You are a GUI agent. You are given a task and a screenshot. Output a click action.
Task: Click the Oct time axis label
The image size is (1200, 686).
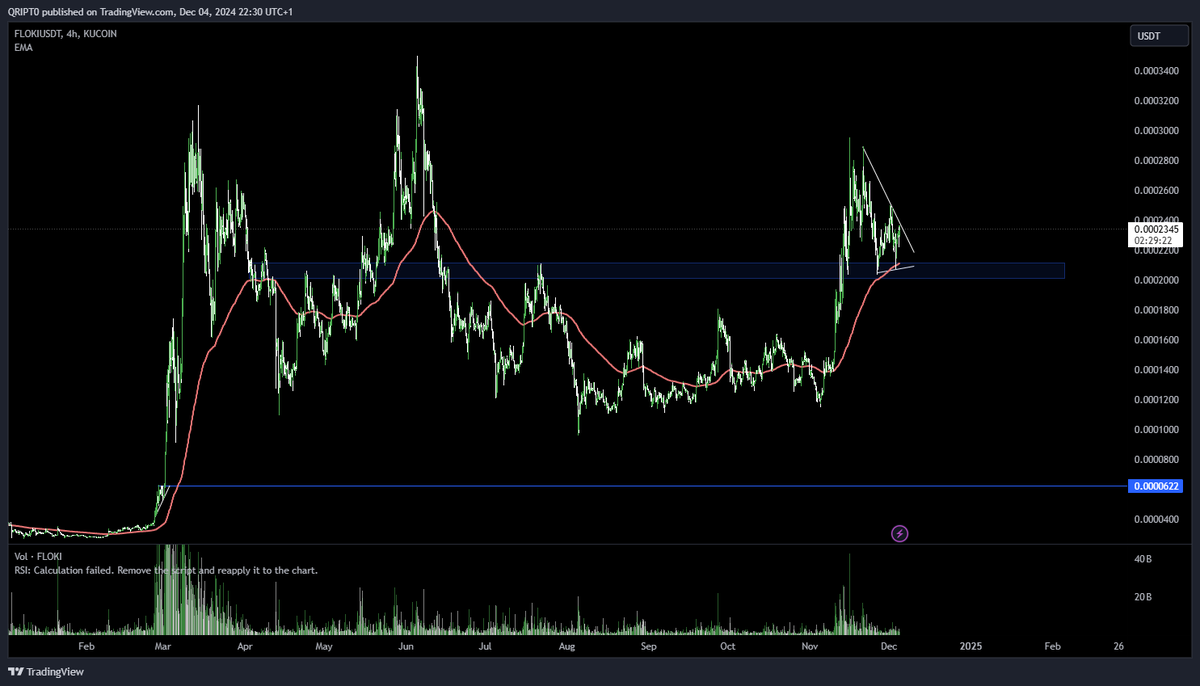coord(728,647)
